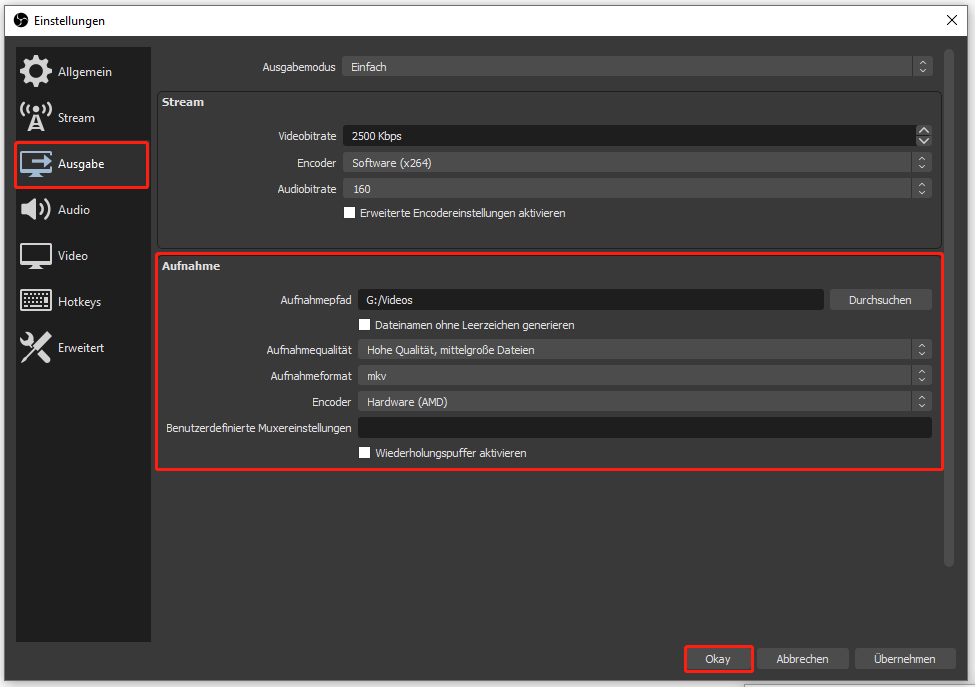Screen dimensions: 975x687
Task: Click the Stream group heading
Action: click(183, 102)
